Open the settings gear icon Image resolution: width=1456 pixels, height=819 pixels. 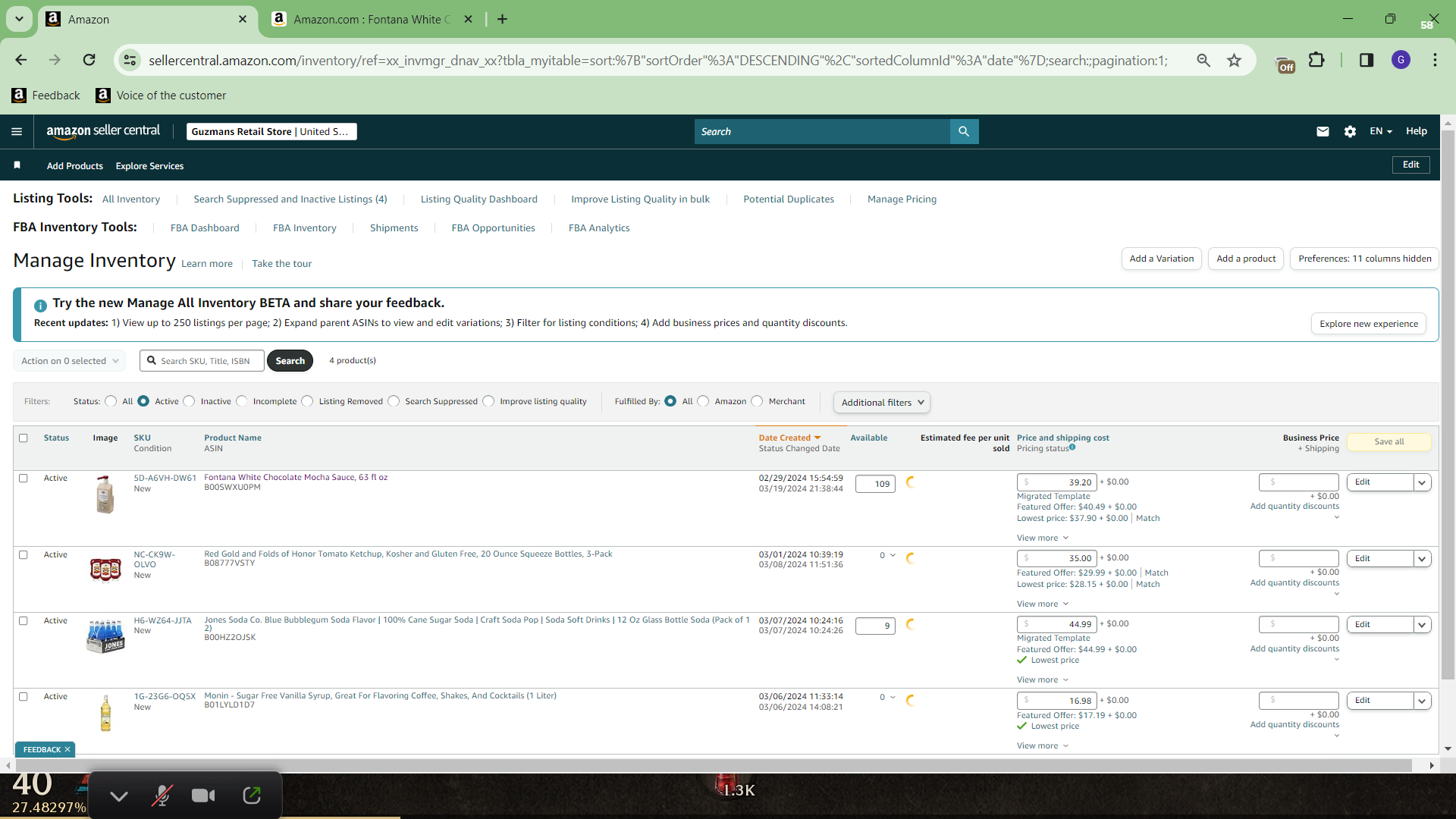point(1350,131)
